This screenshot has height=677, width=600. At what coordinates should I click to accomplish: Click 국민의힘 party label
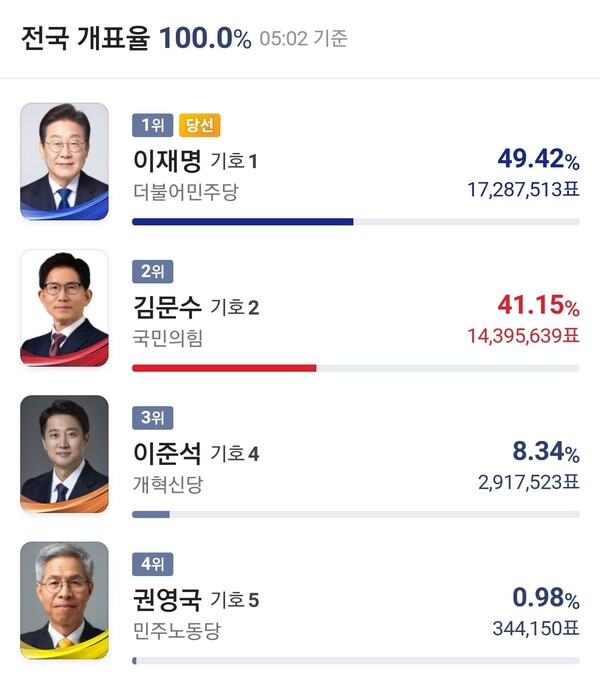(x=167, y=338)
